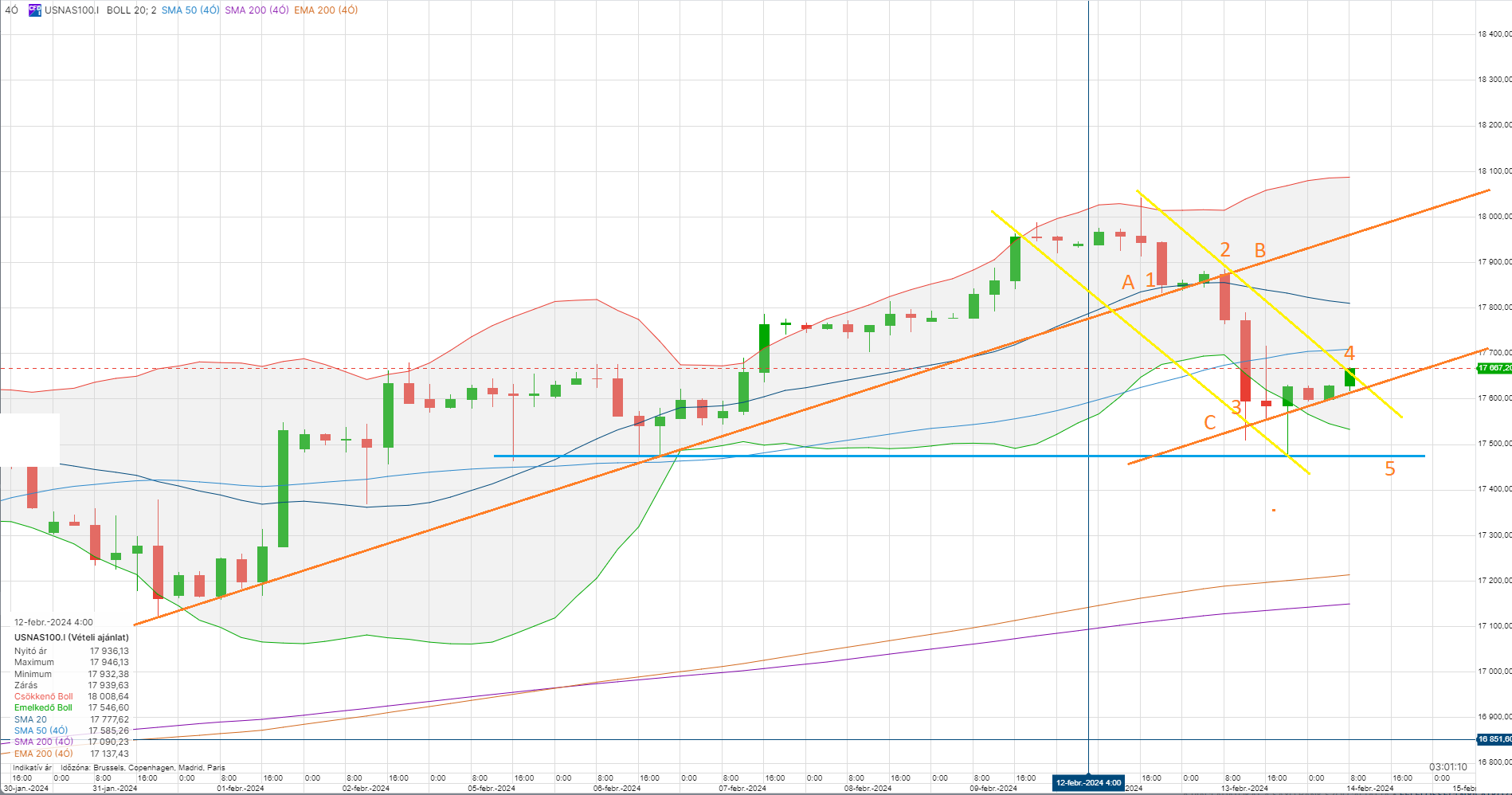Click the SMA 50 (4Ó) value 17 585,26
The height and width of the screenshot is (795, 1512).
click(x=109, y=730)
